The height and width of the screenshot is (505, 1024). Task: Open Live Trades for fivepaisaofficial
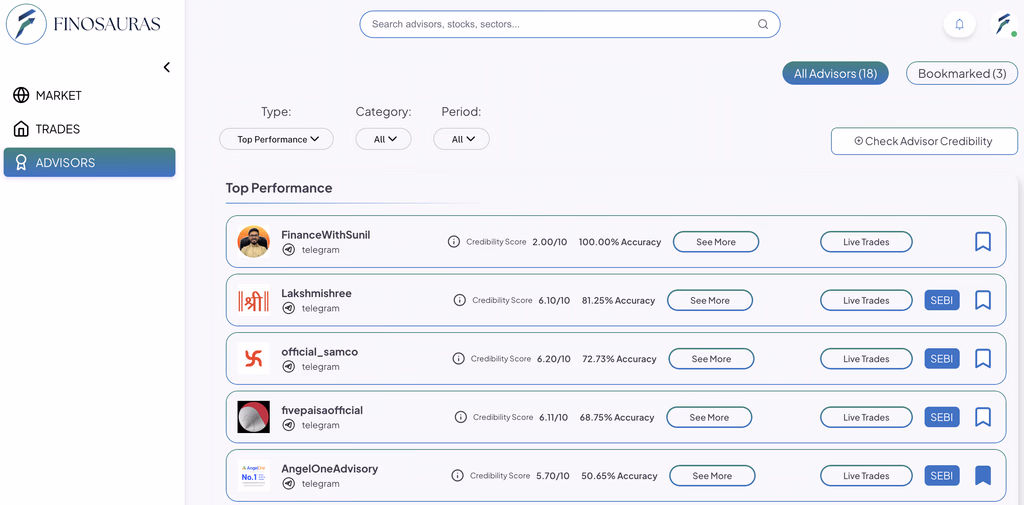(866, 417)
